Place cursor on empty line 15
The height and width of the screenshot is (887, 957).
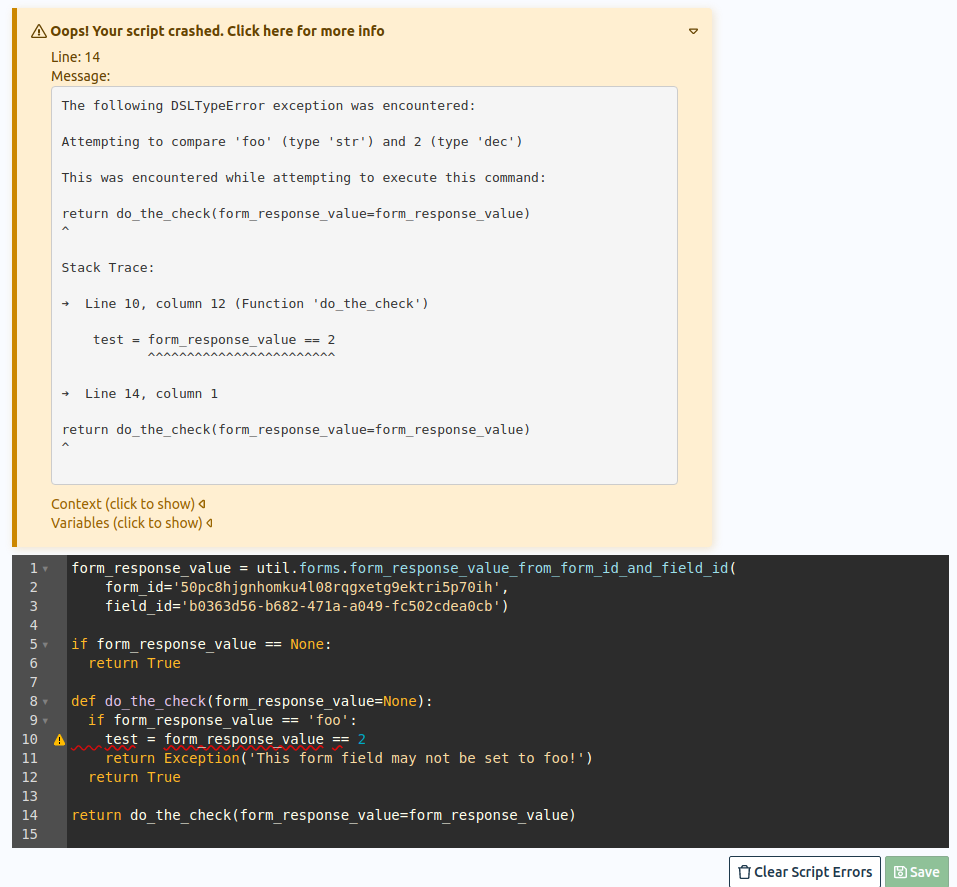pyautogui.click(x=400, y=834)
